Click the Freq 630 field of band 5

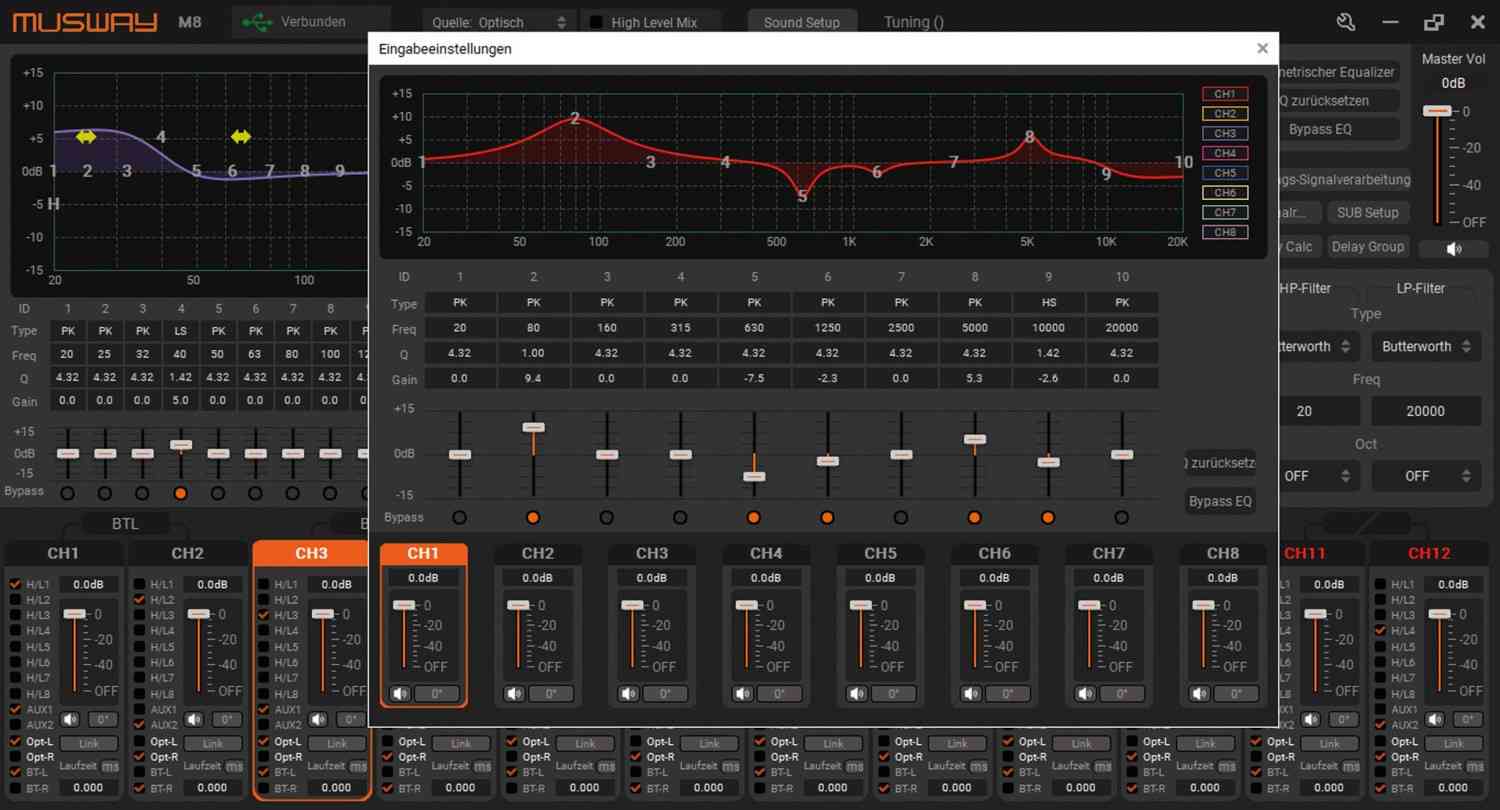(x=754, y=327)
